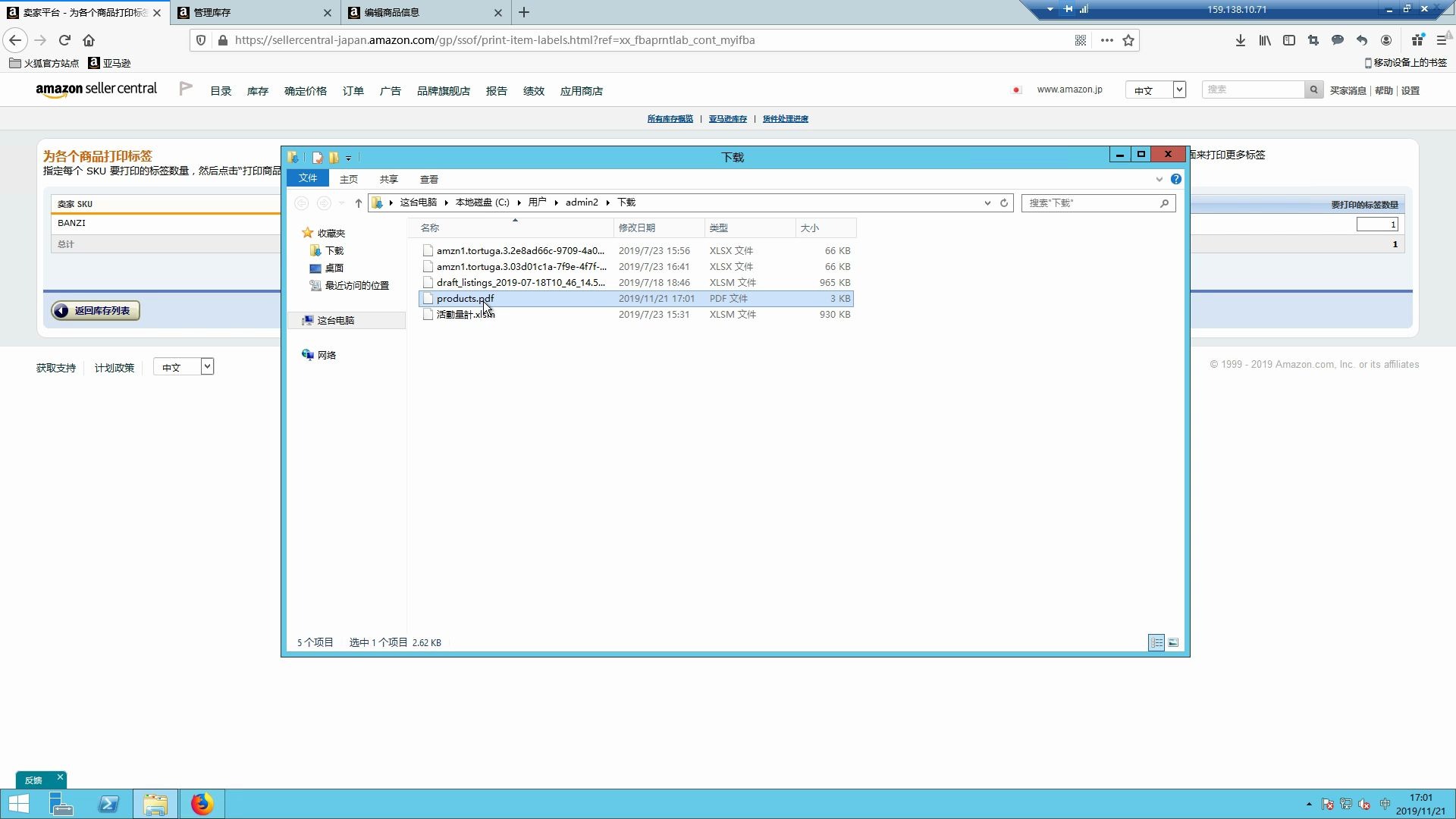Click the Firefox reload page icon
Image resolution: width=1456 pixels, height=819 pixels.
[x=64, y=40]
